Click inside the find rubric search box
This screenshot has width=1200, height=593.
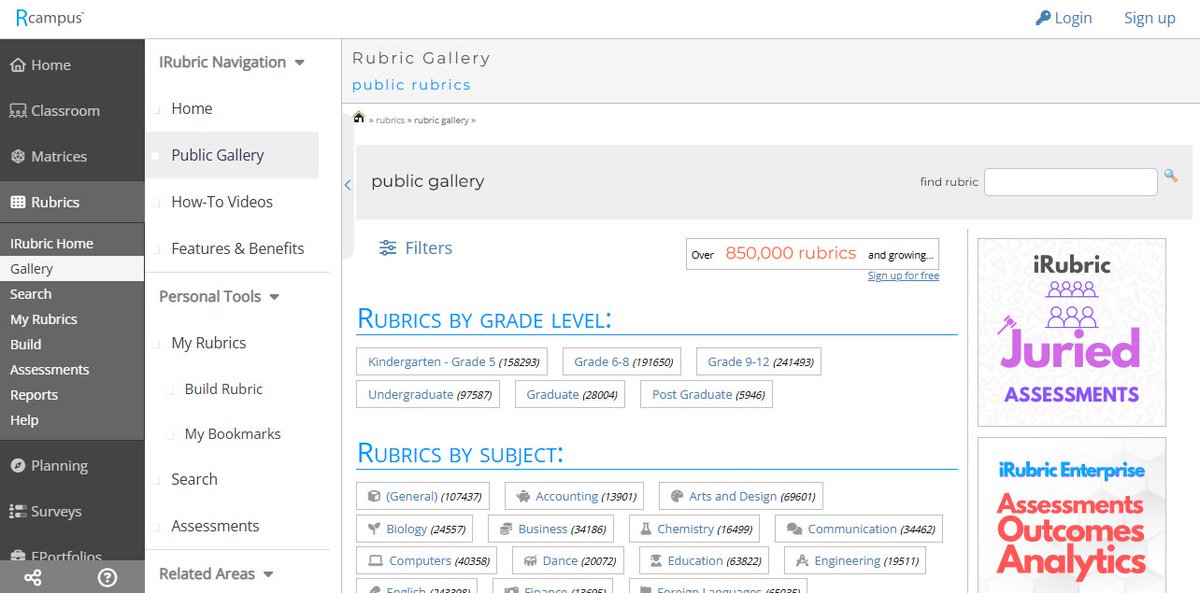point(1070,181)
